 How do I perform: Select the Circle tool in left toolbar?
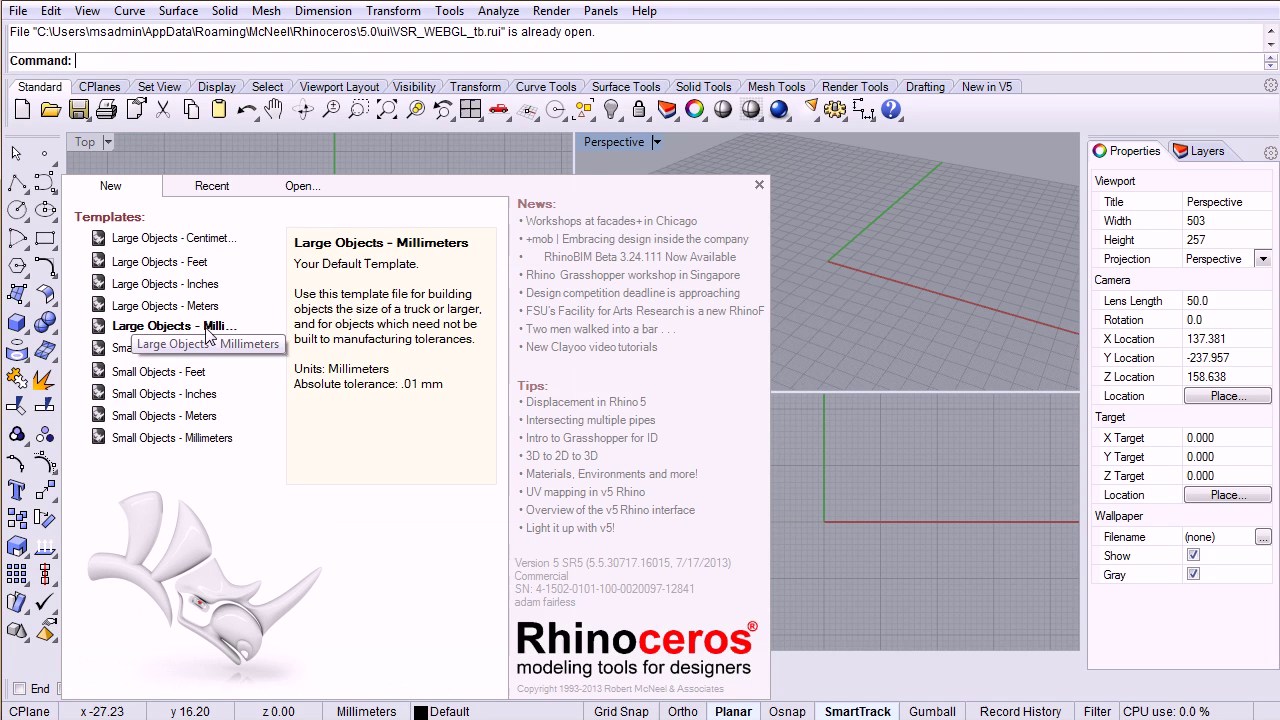tap(17, 210)
